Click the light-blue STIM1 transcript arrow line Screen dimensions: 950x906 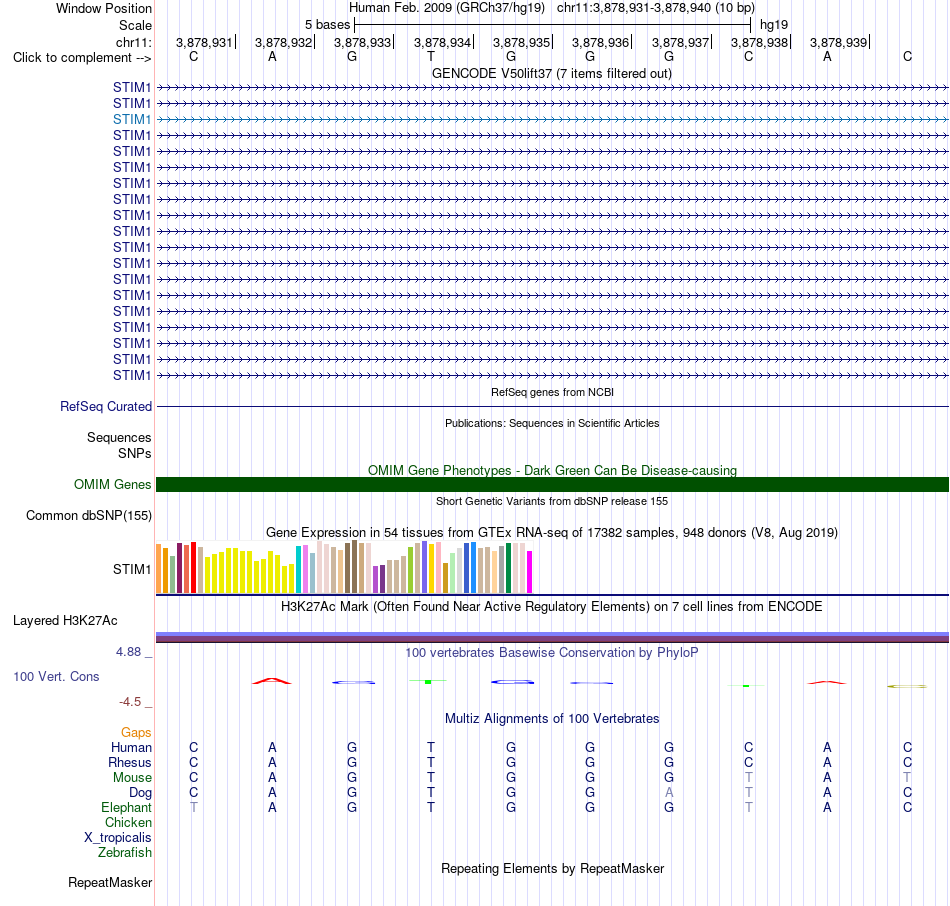click(552, 119)
